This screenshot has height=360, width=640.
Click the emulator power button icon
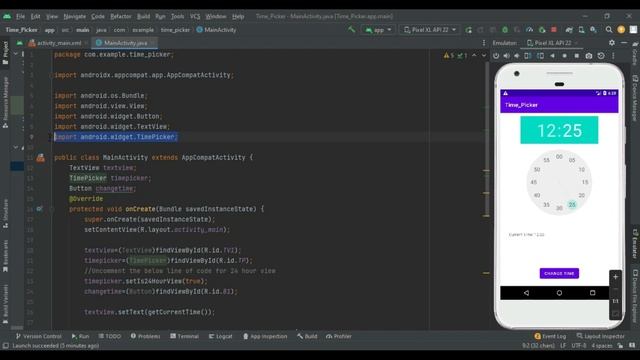496,56
